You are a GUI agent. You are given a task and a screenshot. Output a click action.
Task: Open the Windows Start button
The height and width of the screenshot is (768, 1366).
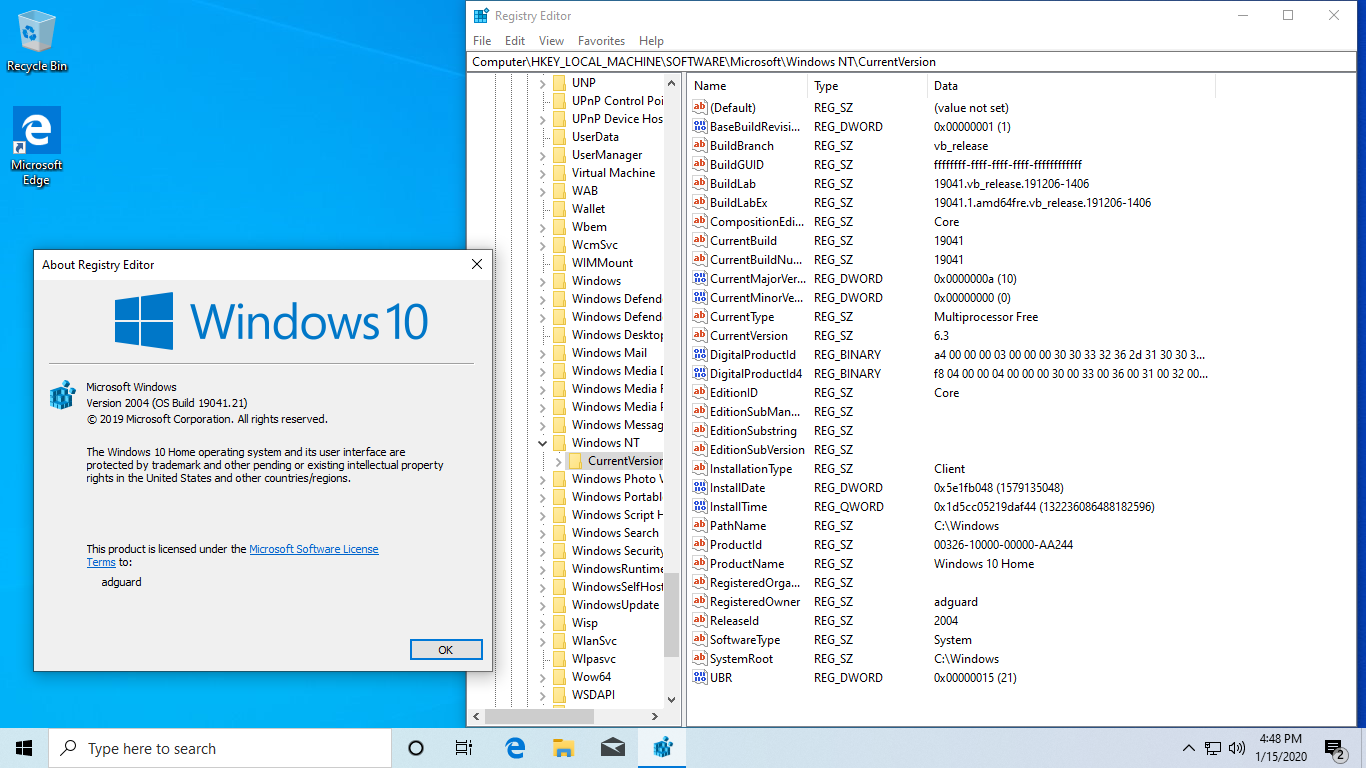click(24, 748)
